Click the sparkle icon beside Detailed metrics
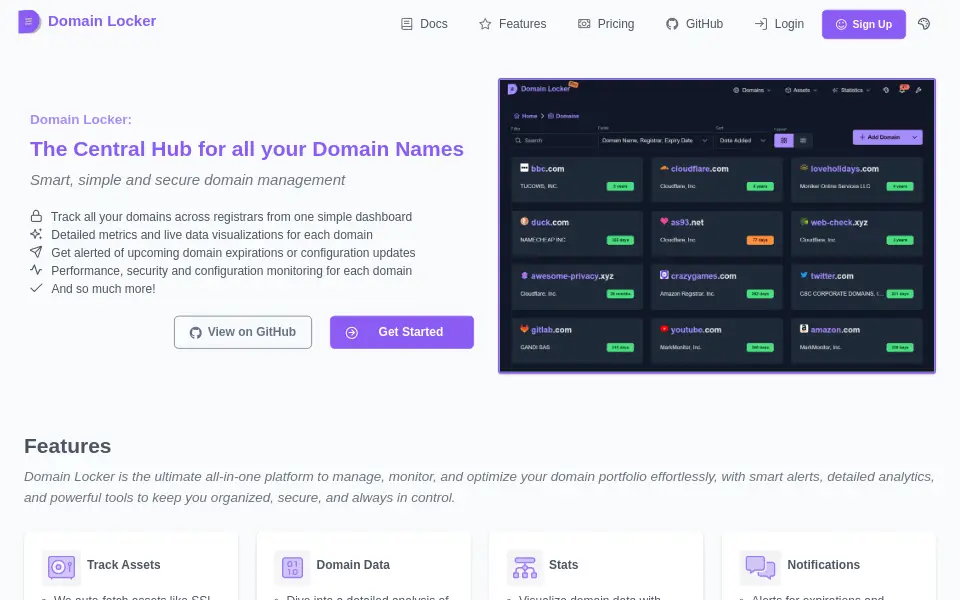The height and width of the screenshot is (600, 960). pyautogui.click(x=36, y=234)
